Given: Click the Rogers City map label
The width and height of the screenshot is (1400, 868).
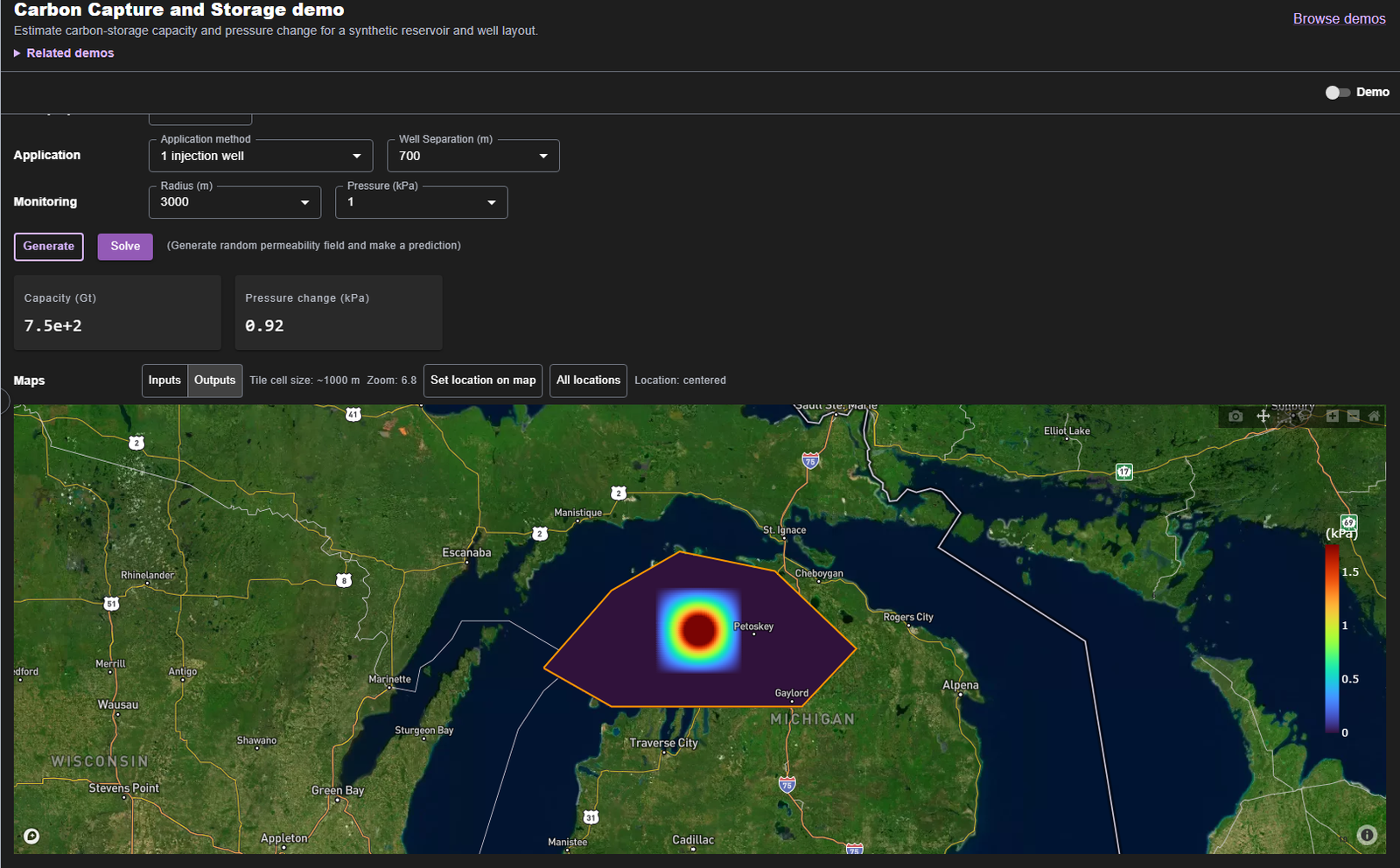Looking at the screenshot, I should (908, 617).
